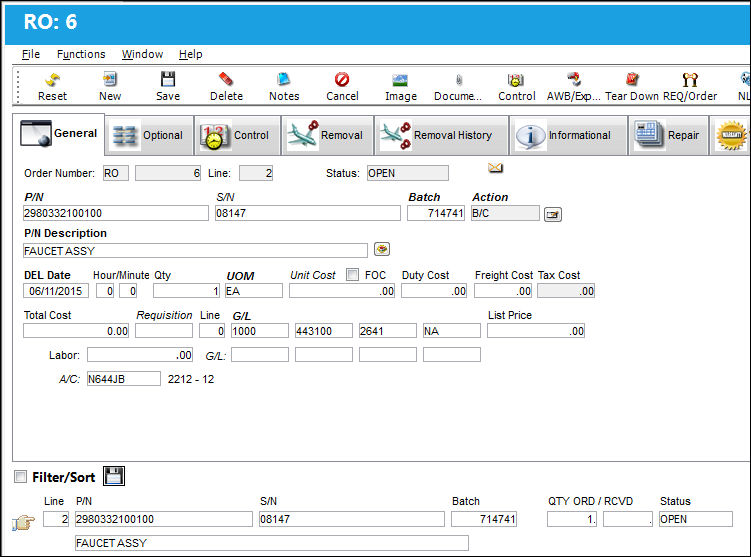Switch to the Optional tab
The image size is (751, 557).
point(149,136)
